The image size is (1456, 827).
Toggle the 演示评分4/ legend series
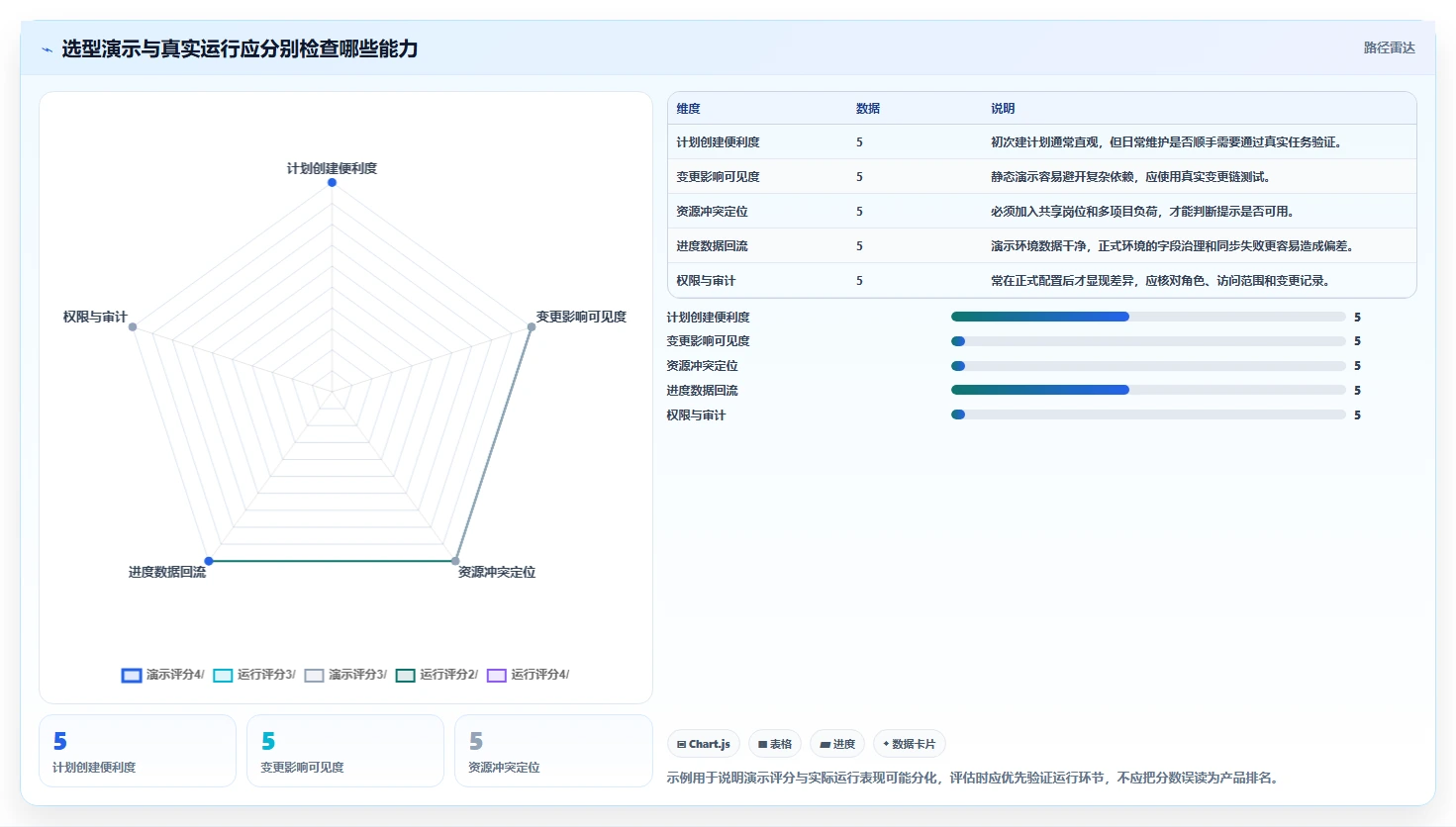[163, 675]
